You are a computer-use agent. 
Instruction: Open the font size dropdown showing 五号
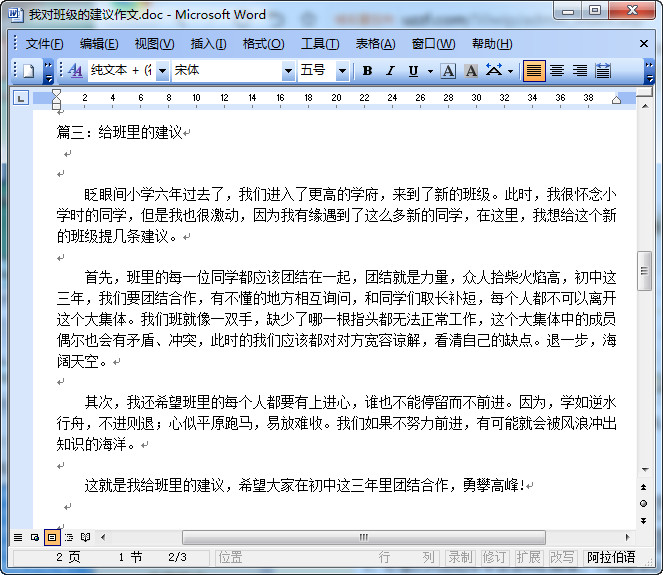342,71
